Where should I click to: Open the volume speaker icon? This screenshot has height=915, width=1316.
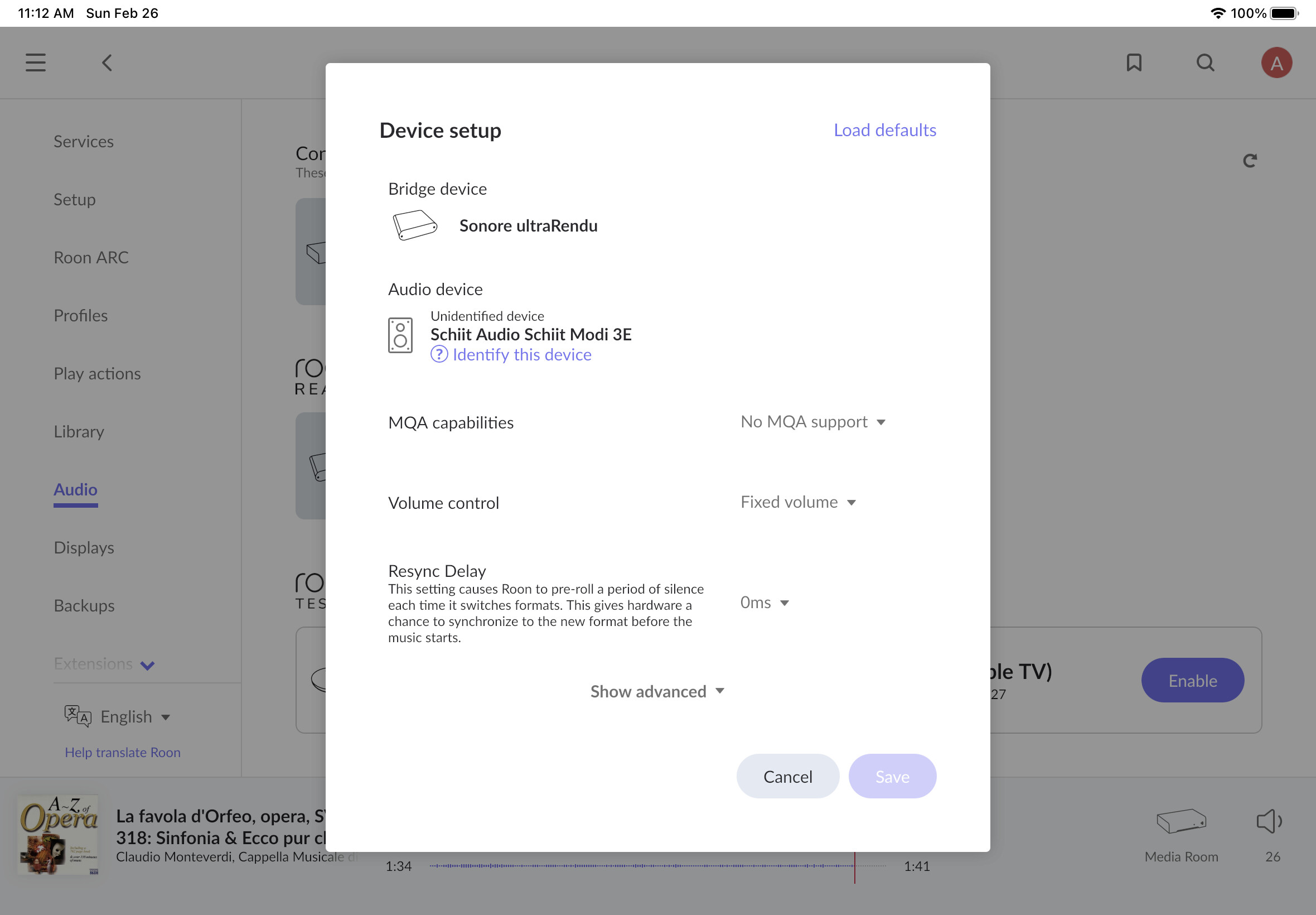pos(1269,822)
